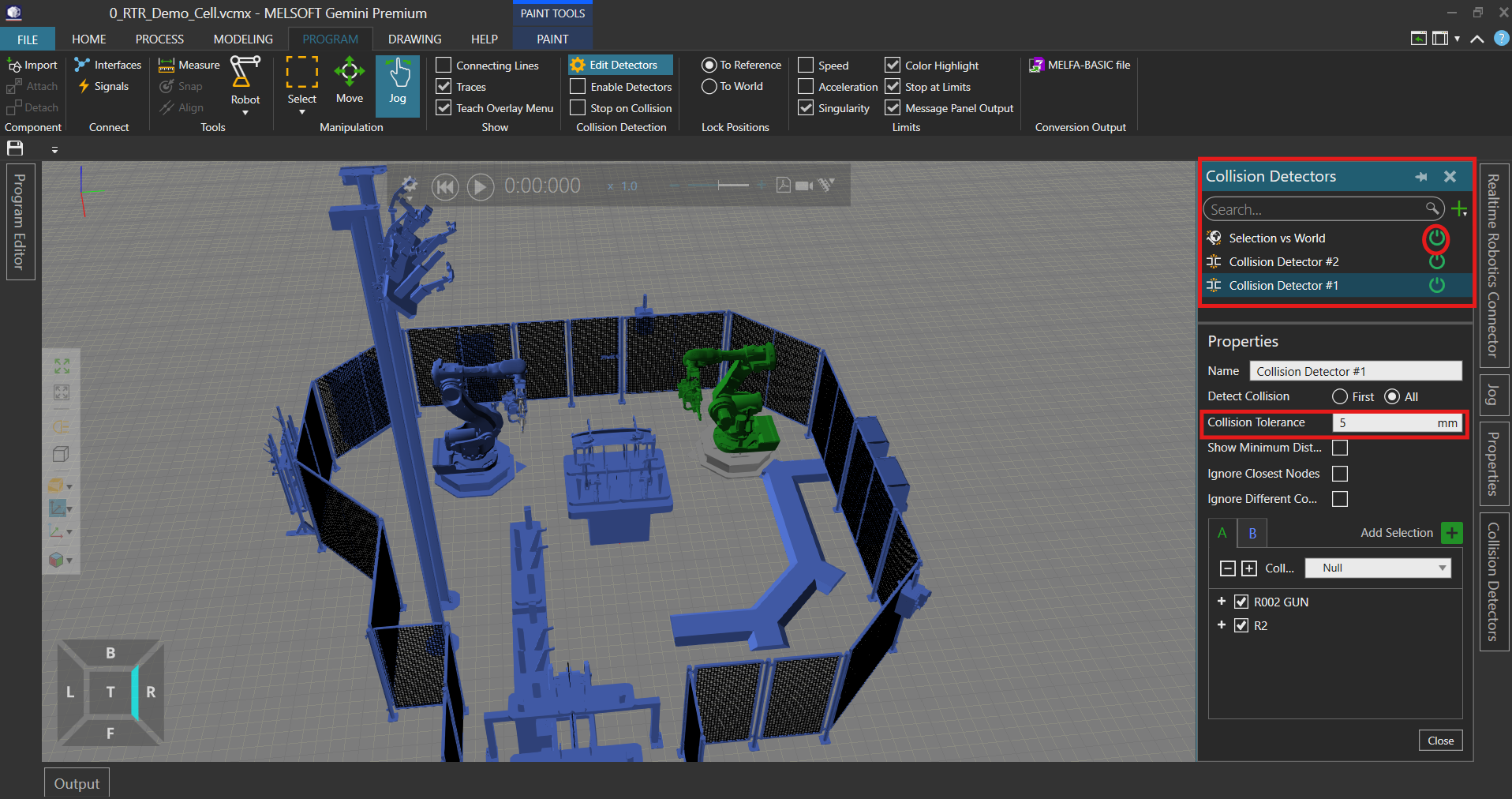Open the FILE menu

pyautogui.click(x=28, y=39)
